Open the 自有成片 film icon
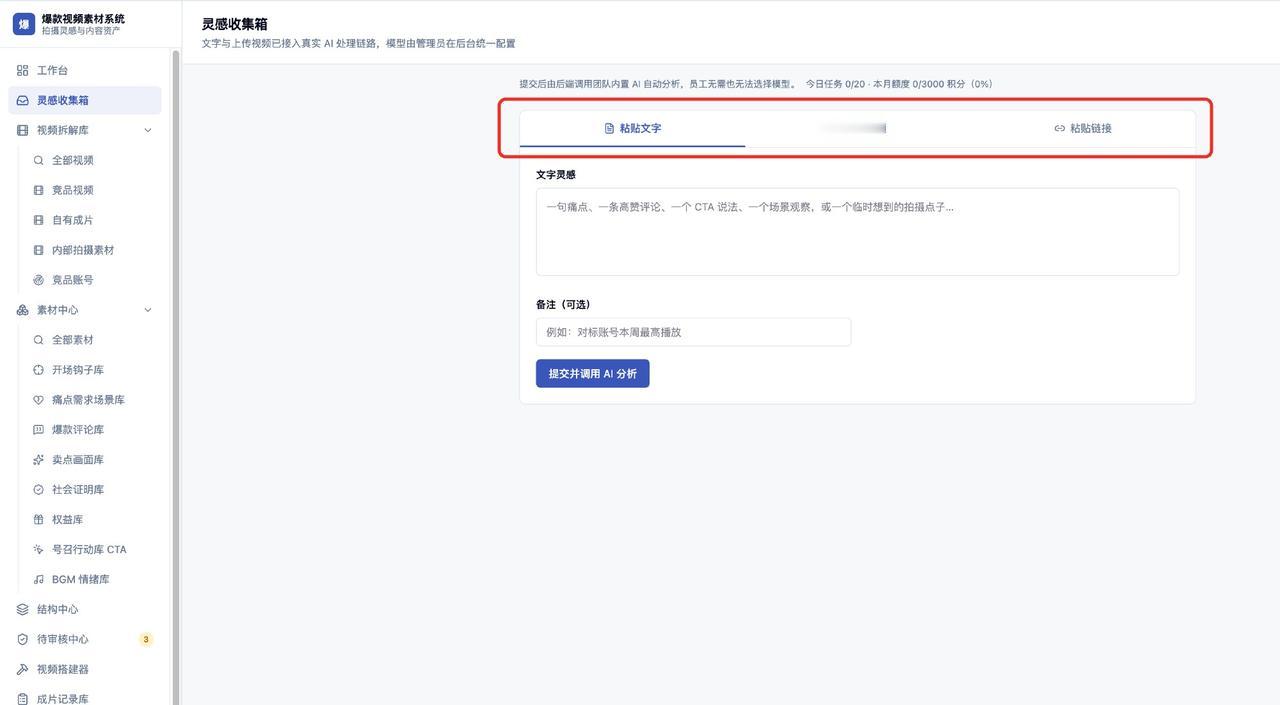Image resolution: width=1280 pixels, height=705 pixels. 38,220
